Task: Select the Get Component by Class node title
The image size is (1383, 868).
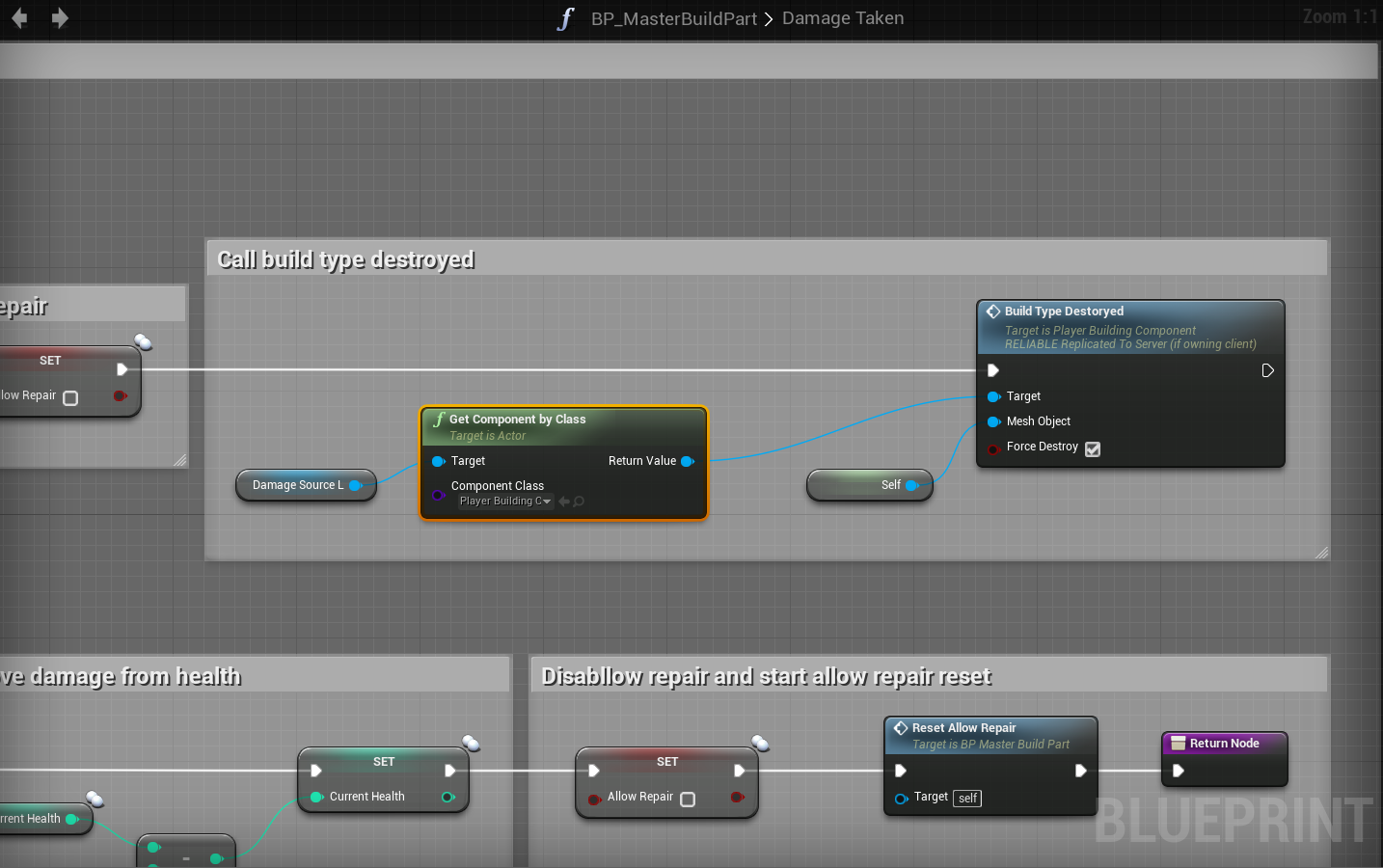Action: point(517,420)
